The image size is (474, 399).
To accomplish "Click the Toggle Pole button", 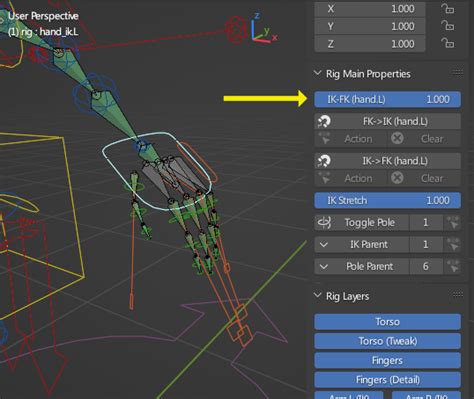I will pos(362,222).
